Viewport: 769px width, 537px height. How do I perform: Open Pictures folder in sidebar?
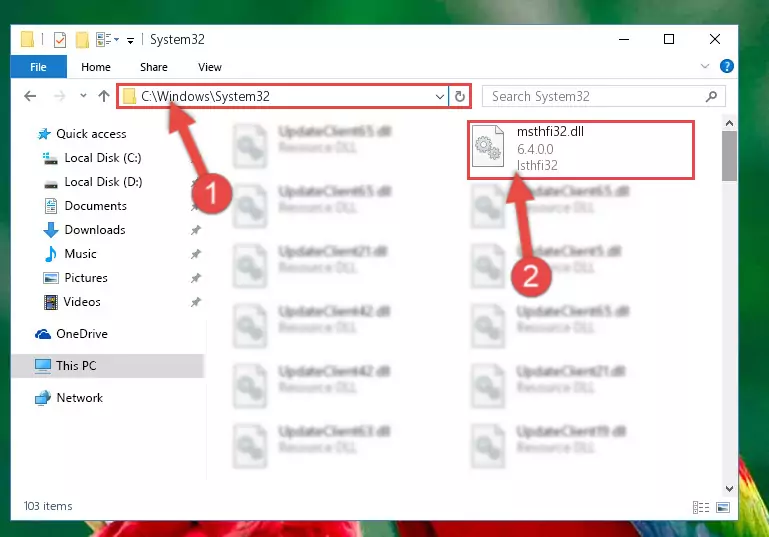coord(86,278)
